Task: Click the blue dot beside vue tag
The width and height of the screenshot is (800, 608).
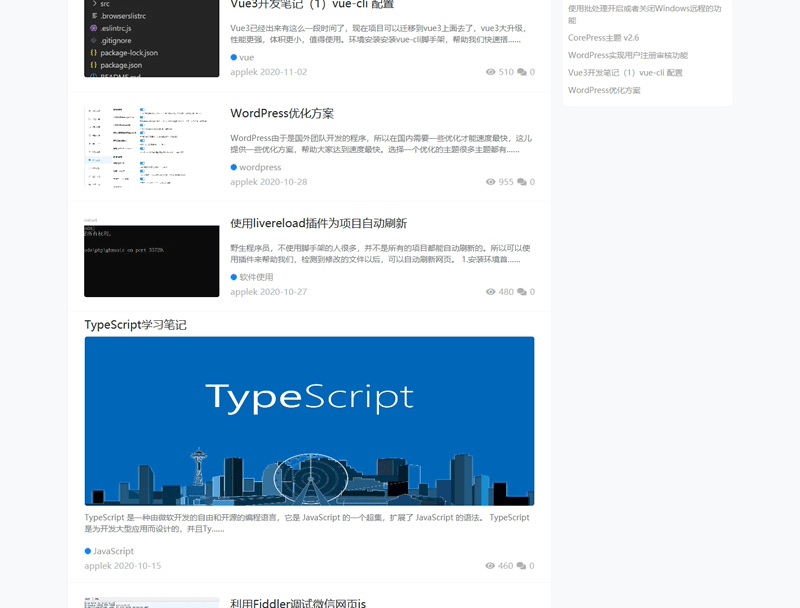Action: [x=234, y=58]
